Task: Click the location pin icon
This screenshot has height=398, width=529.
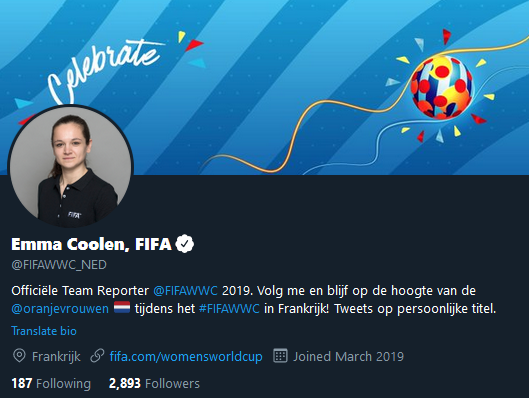Action: (19, 356)
